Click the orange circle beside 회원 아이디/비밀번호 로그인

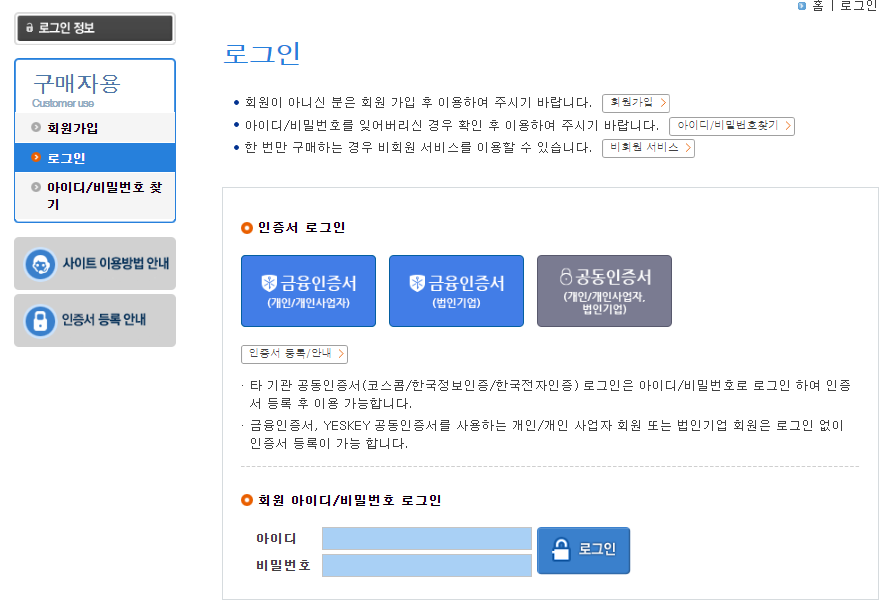pos(246,500)
